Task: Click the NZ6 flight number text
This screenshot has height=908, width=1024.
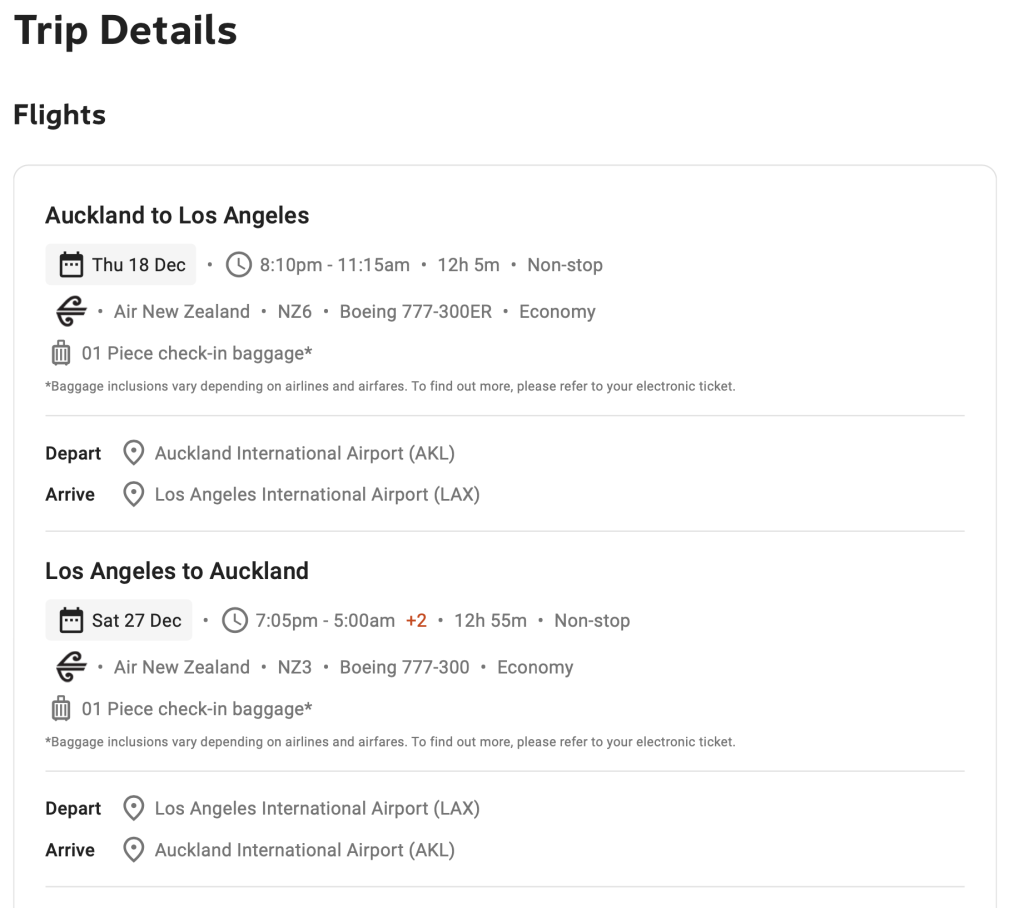Action: click(x=295, y=312)
